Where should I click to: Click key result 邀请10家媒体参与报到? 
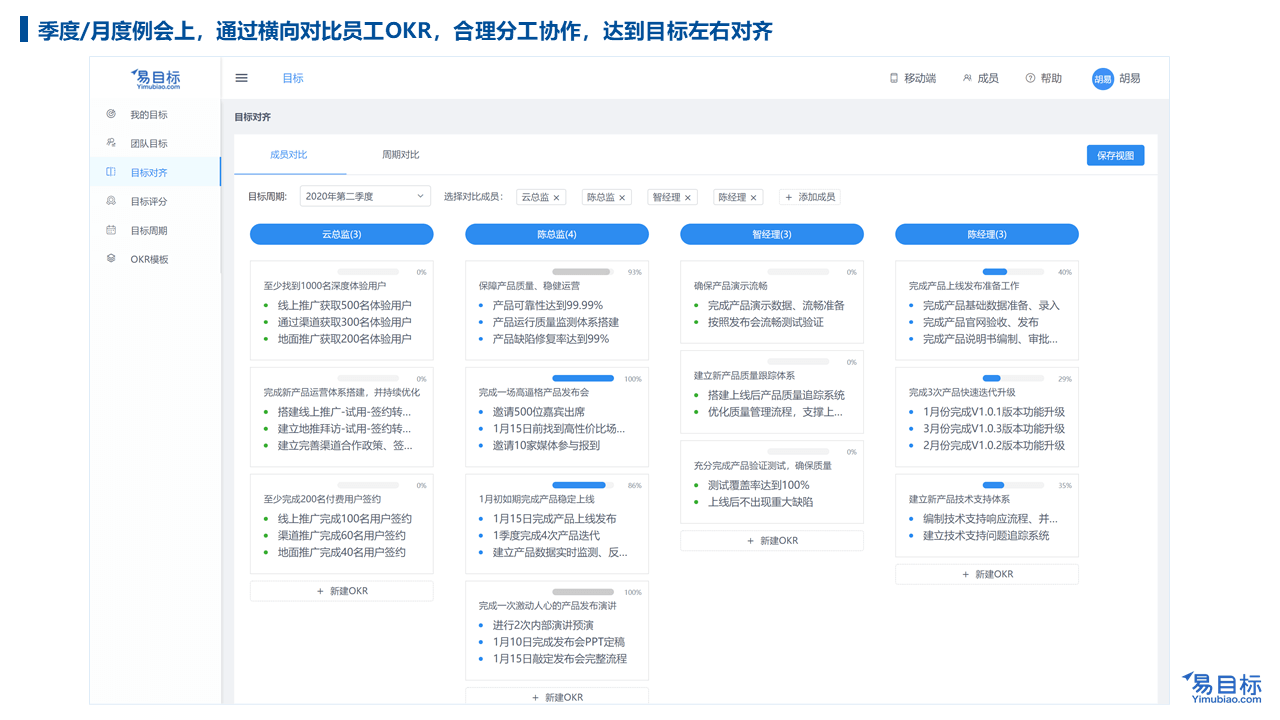(546, 446)
